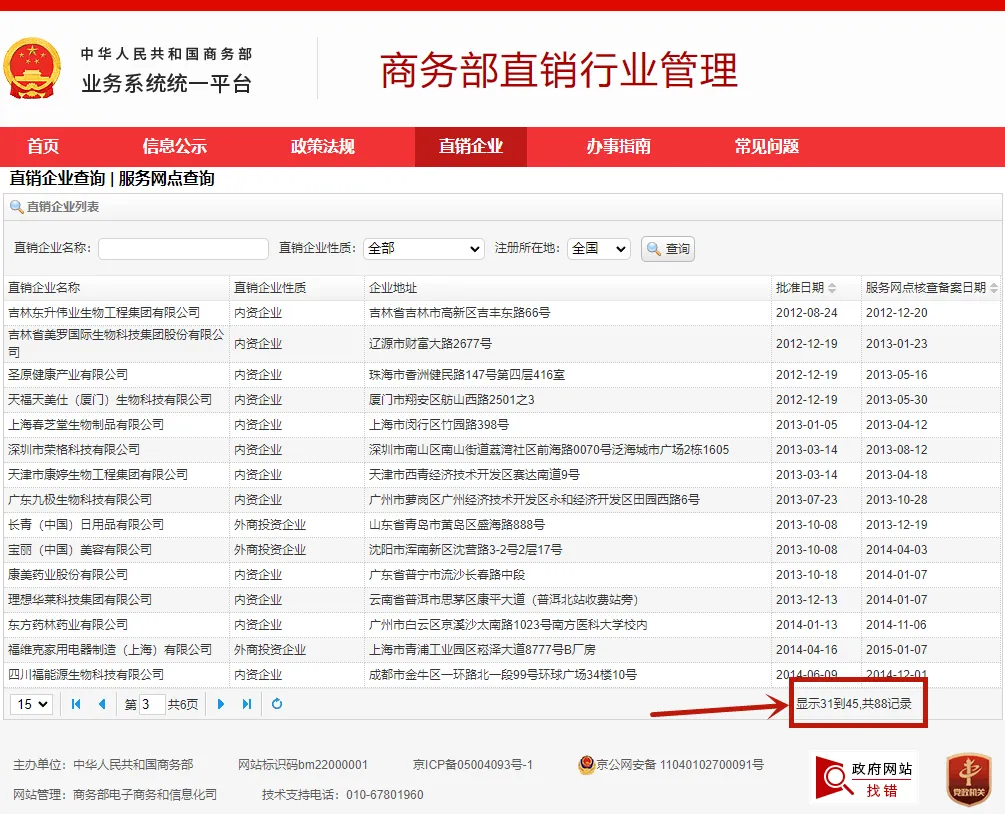Viewport: 1005px width, 814px height.
Task: Click address 上海市闵行区竹园路398号
Action: coord(439,425)
